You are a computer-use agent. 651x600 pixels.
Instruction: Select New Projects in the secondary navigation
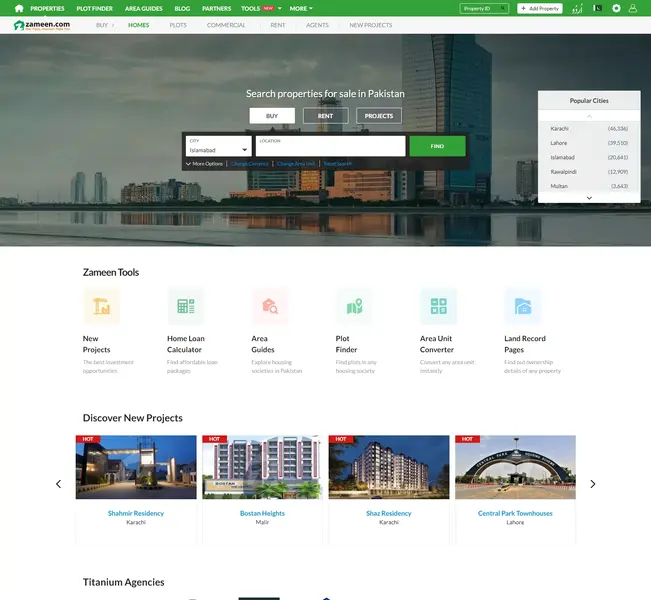[371, 25]
